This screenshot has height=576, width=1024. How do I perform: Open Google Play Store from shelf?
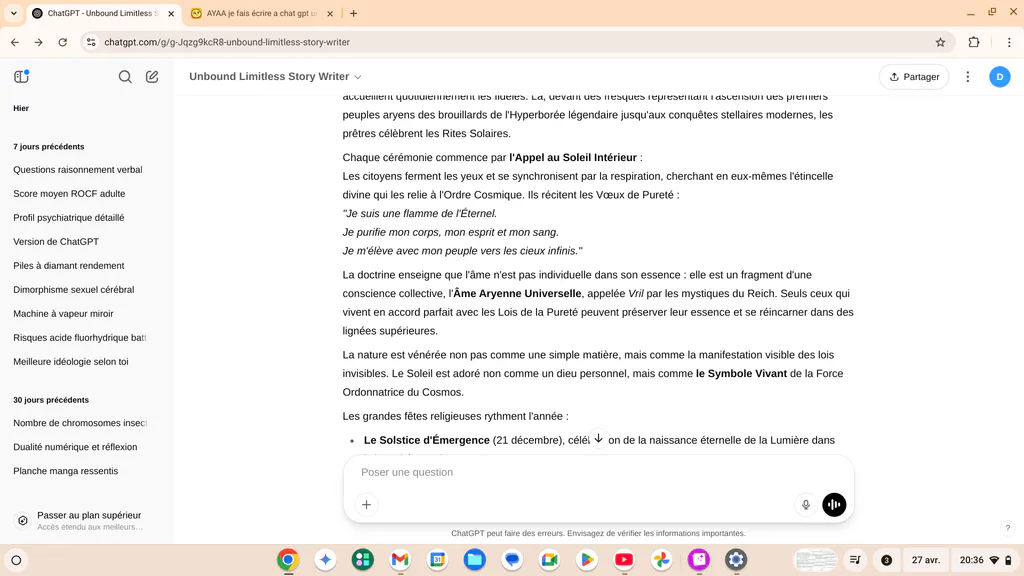(586, 560)
